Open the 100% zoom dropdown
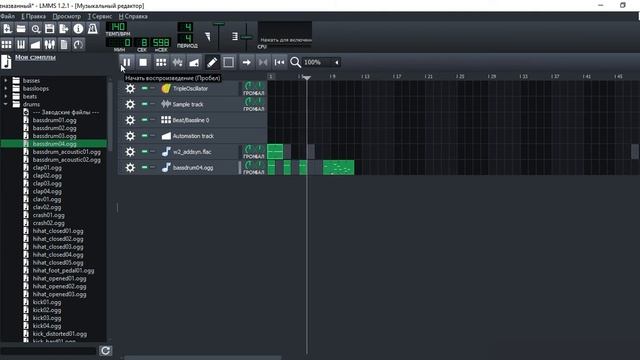 [x=321, y=62]
